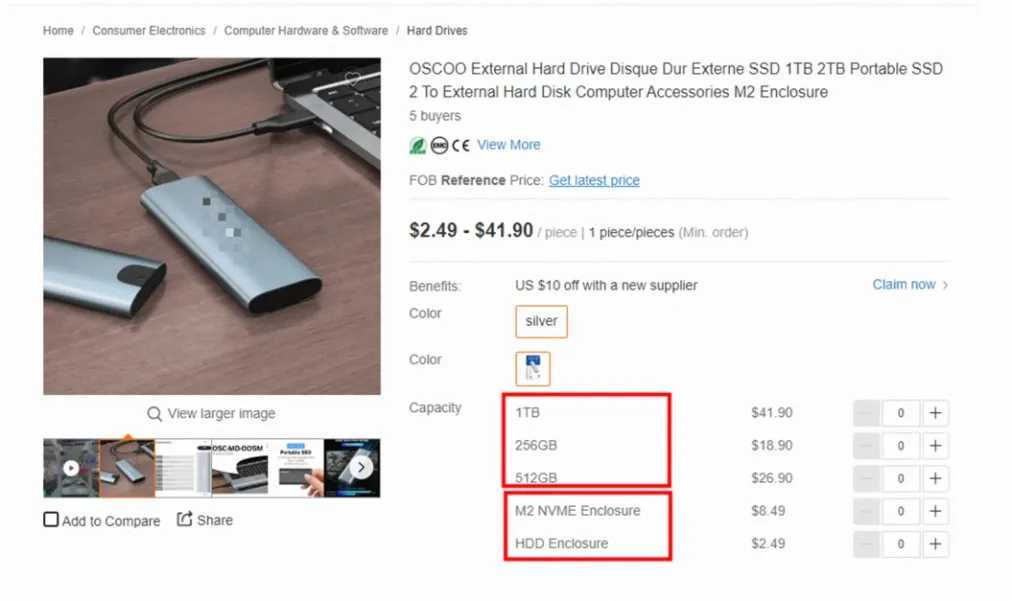Image resolution: width=1012 pixels, height=601 pixels.
Task: Click the favorite heart icon on product image
Action: point(352,79)
